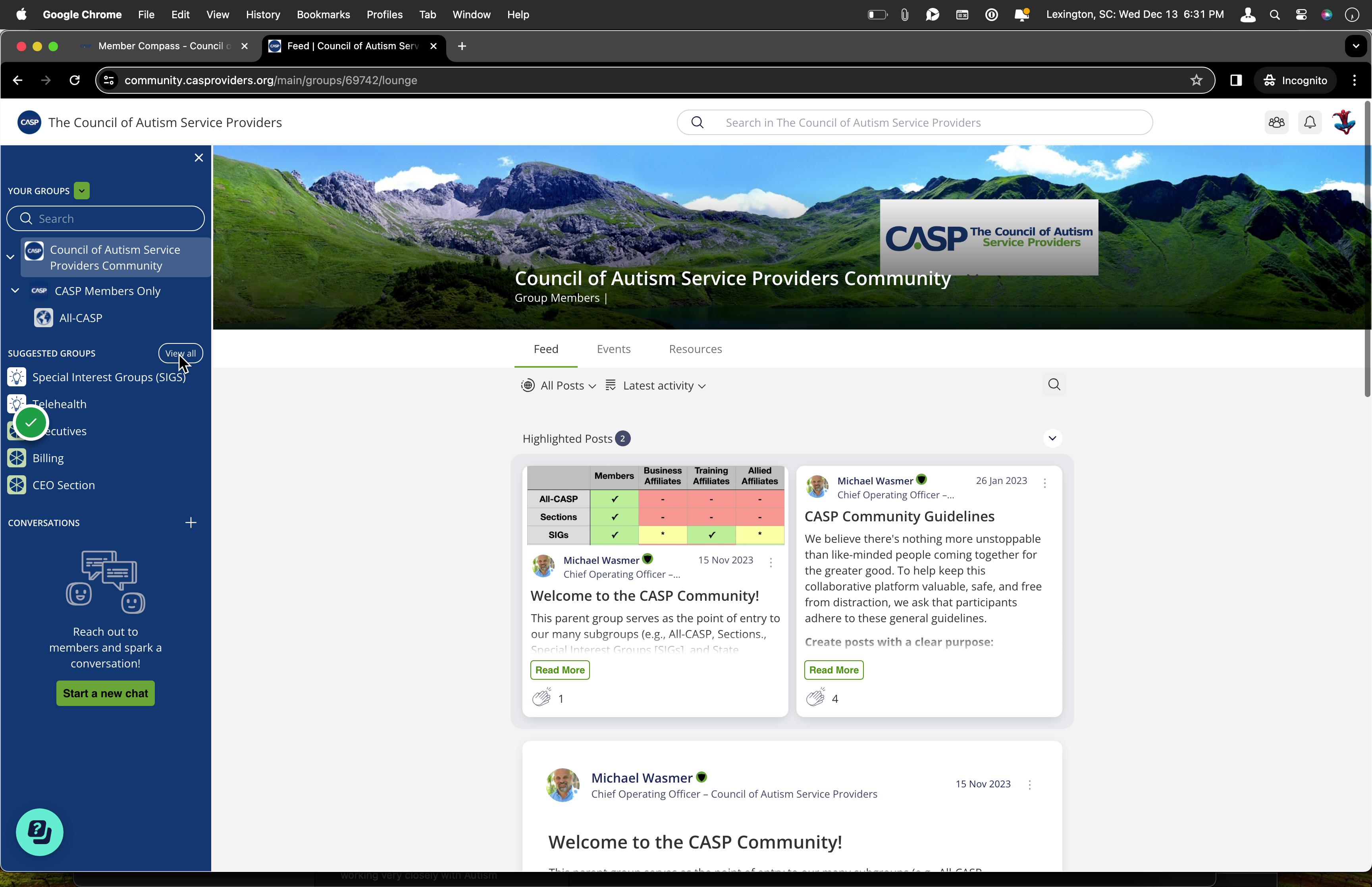Clap for the Welcome to the CASP Community highlighted post
Screen dimensions: 1372x887
click(541, 698)
